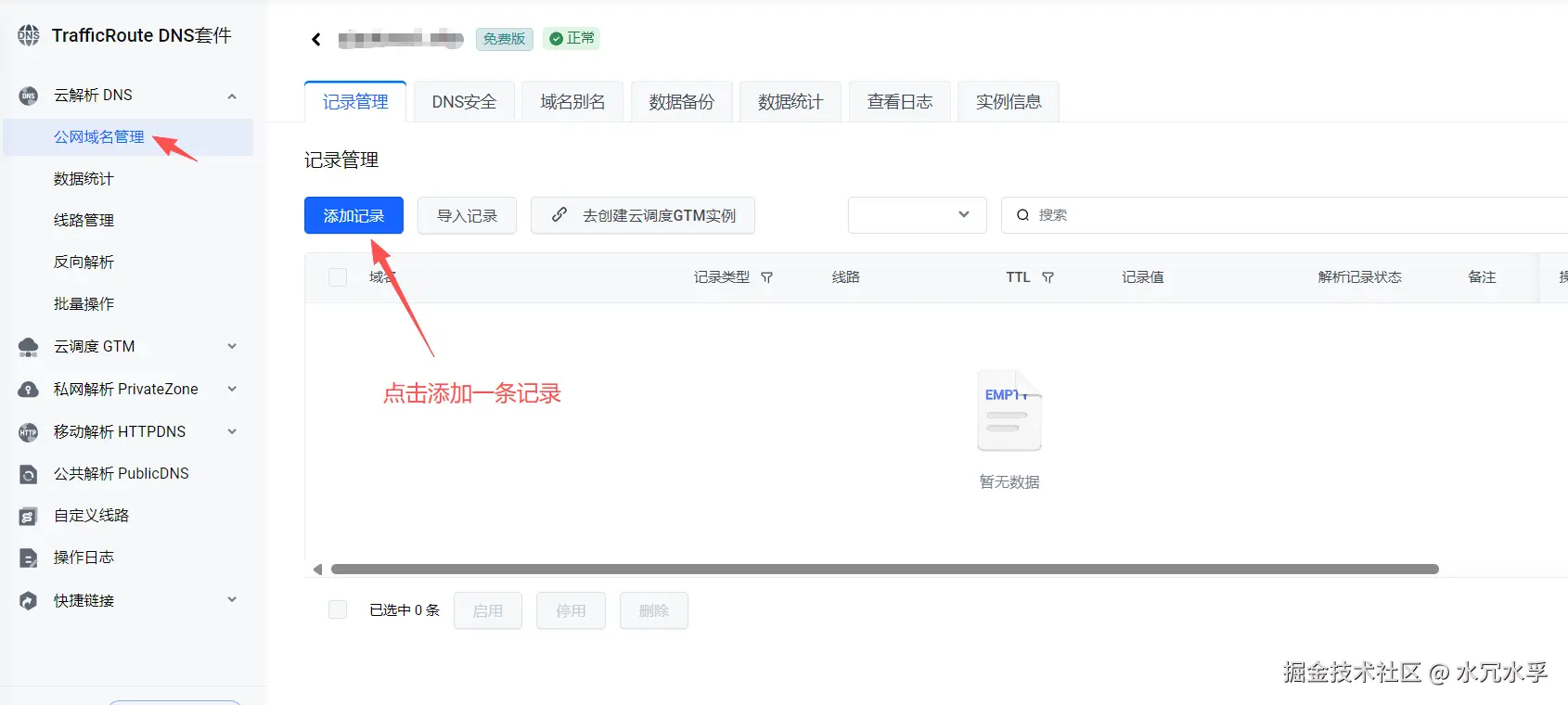Viewport: 1568px width, 705px height.
Task: Click the 操作日志 icon
Action: point(29,558)
